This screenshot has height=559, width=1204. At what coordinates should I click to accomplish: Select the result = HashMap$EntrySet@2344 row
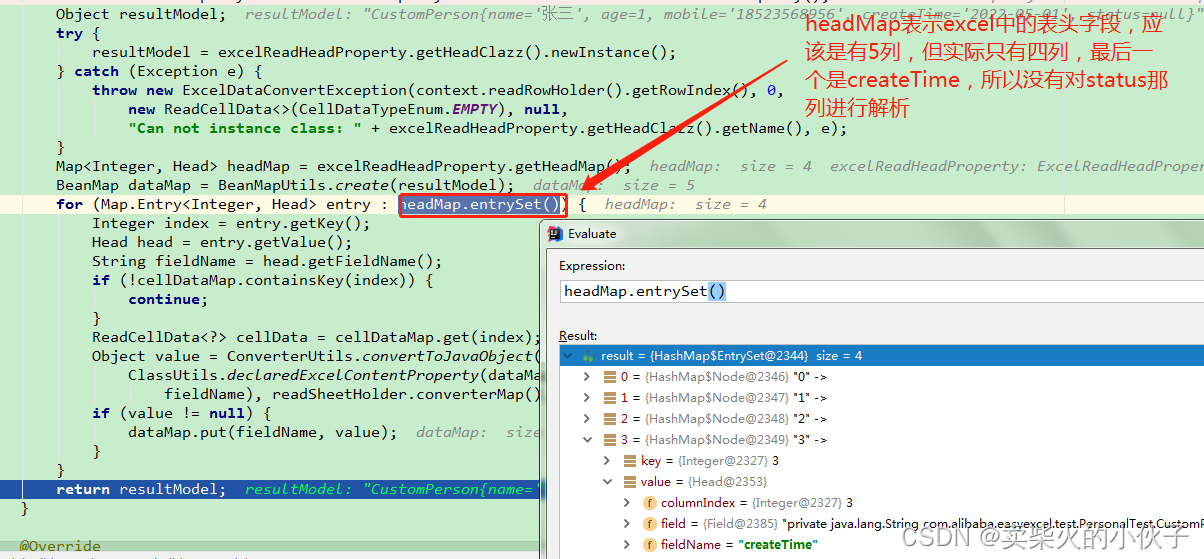tap(881, 356)
